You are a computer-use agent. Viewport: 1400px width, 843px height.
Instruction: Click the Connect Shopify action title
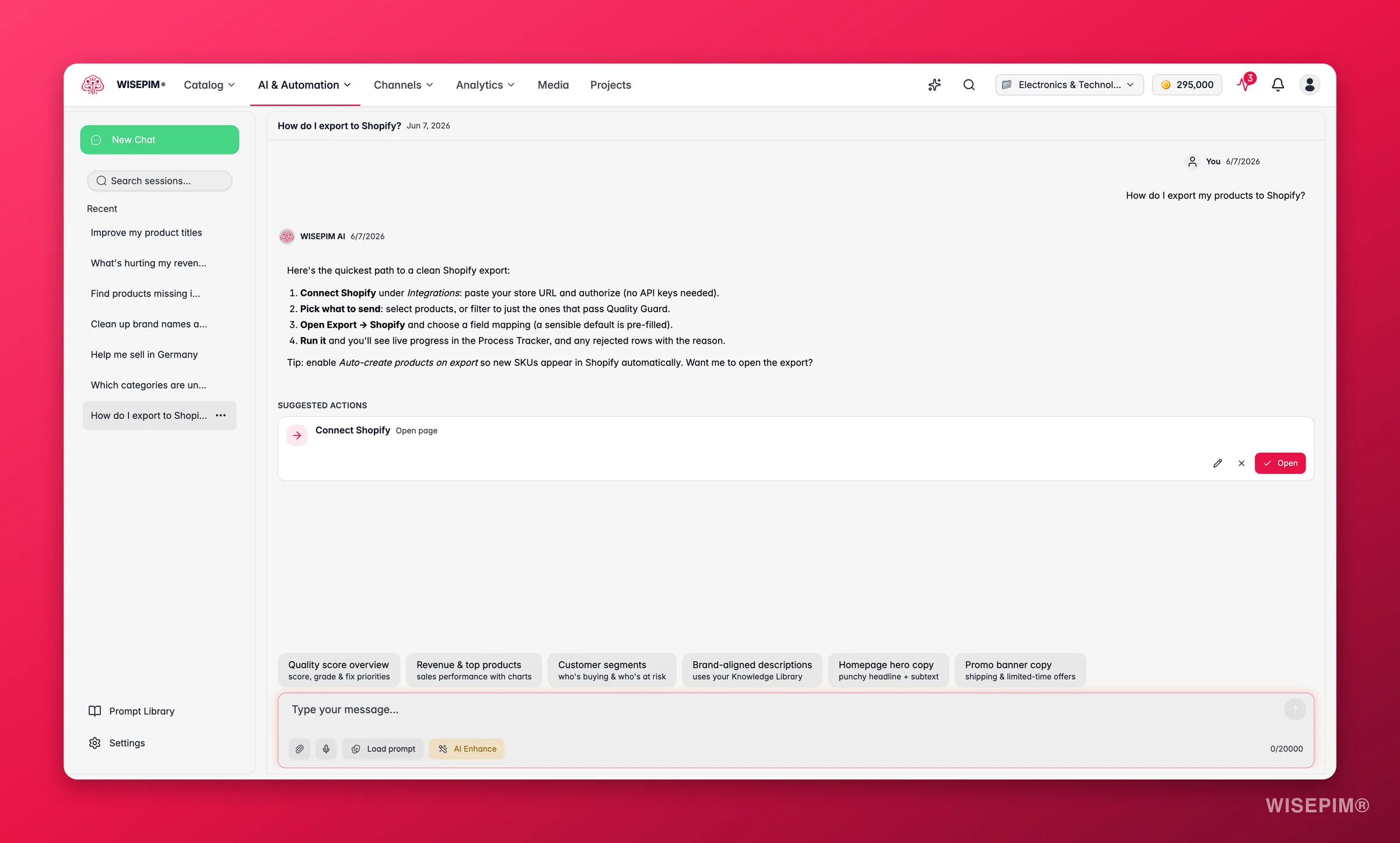[x=352, y=431]
